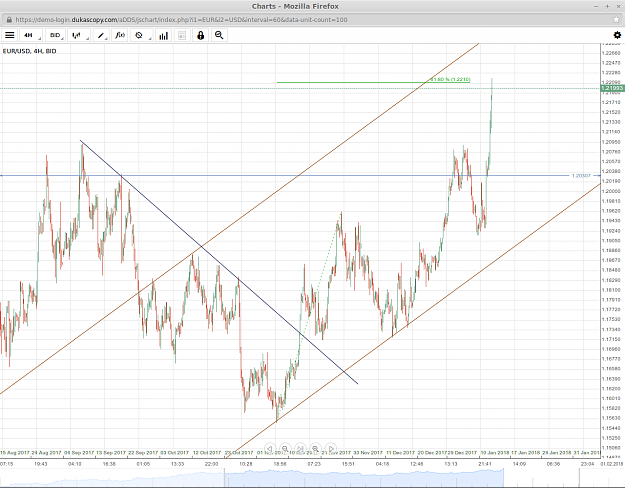The width and height of the screenshot is (625, 488).
Task: Click the jump-to-latest chart control
Action: tap(300, 449)
